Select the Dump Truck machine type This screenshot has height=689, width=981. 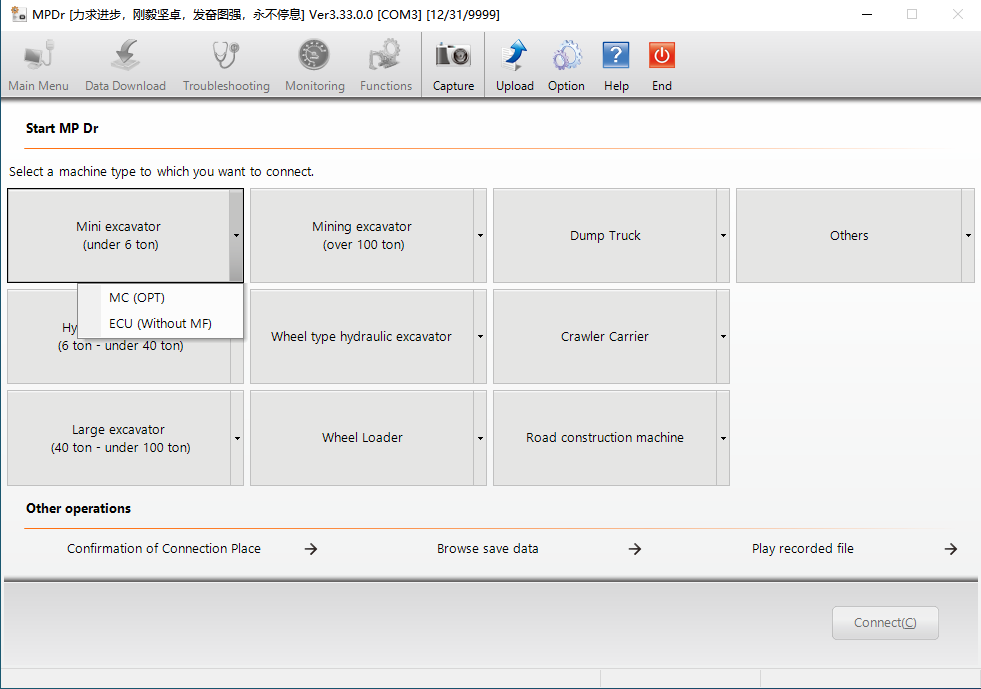(605, 235)
